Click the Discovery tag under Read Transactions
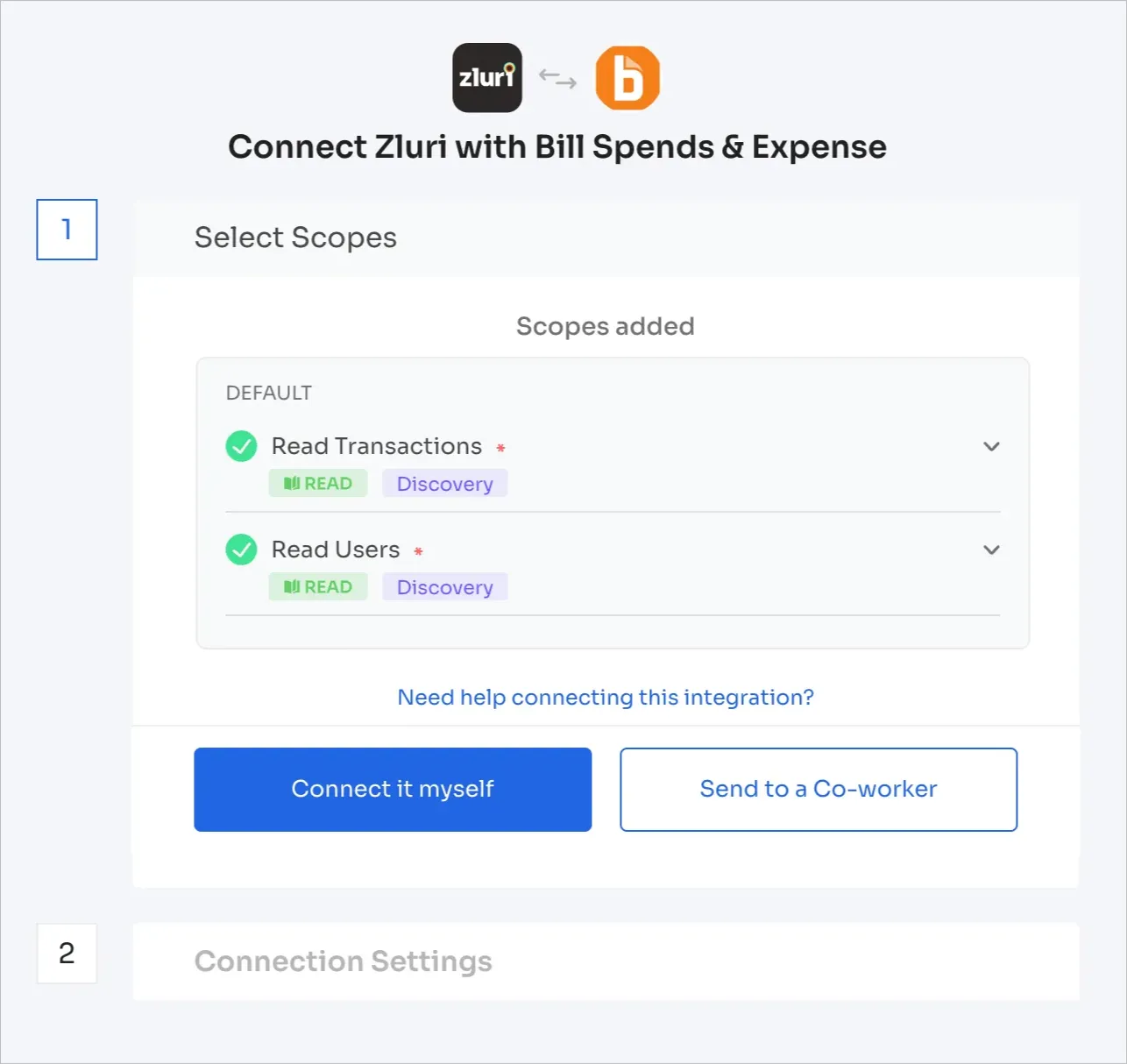This screenshot has width=1127, height=1064. click(444, 484)
